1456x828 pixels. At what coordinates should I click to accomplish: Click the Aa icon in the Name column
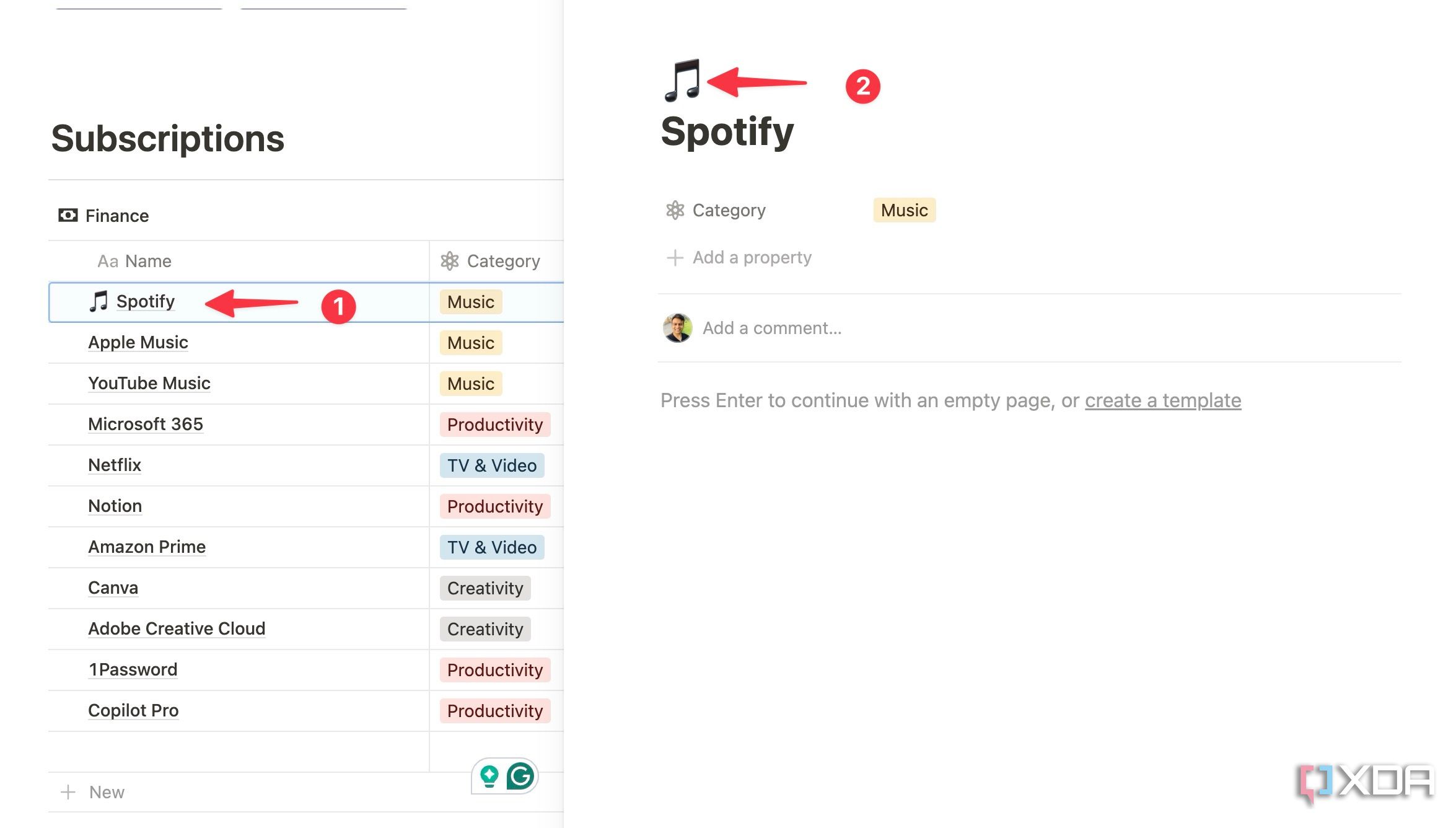coord(108,261)
